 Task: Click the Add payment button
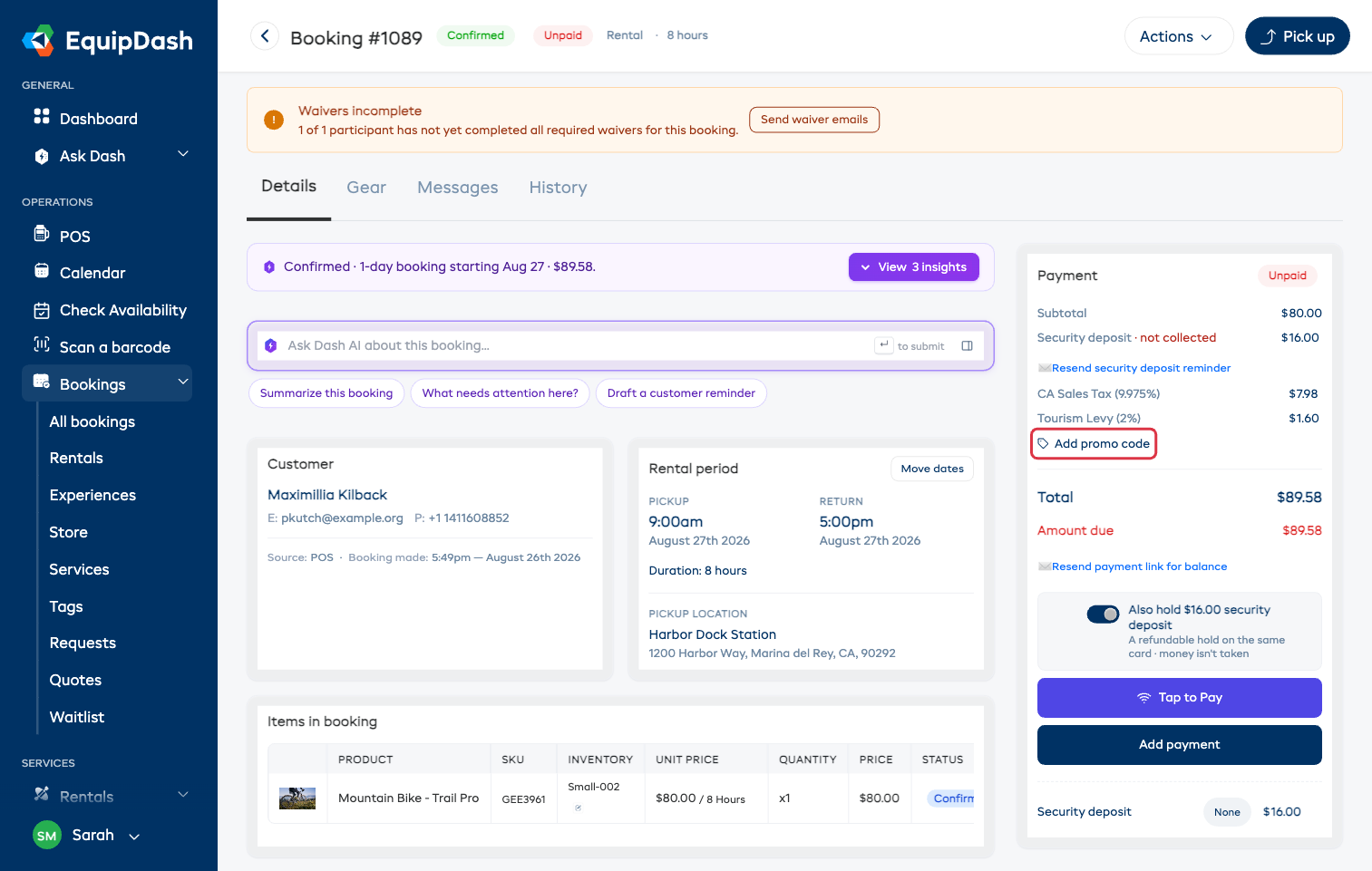pos(1179,745)
